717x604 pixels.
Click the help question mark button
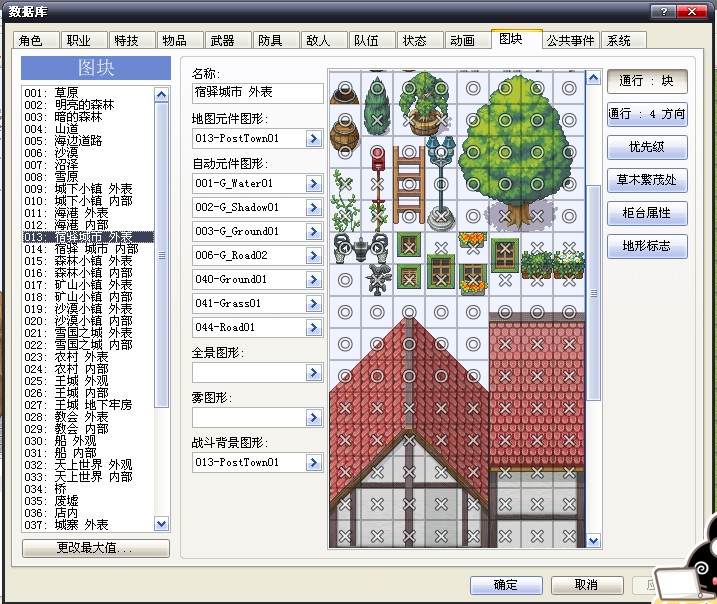click(x=663, y=11)
